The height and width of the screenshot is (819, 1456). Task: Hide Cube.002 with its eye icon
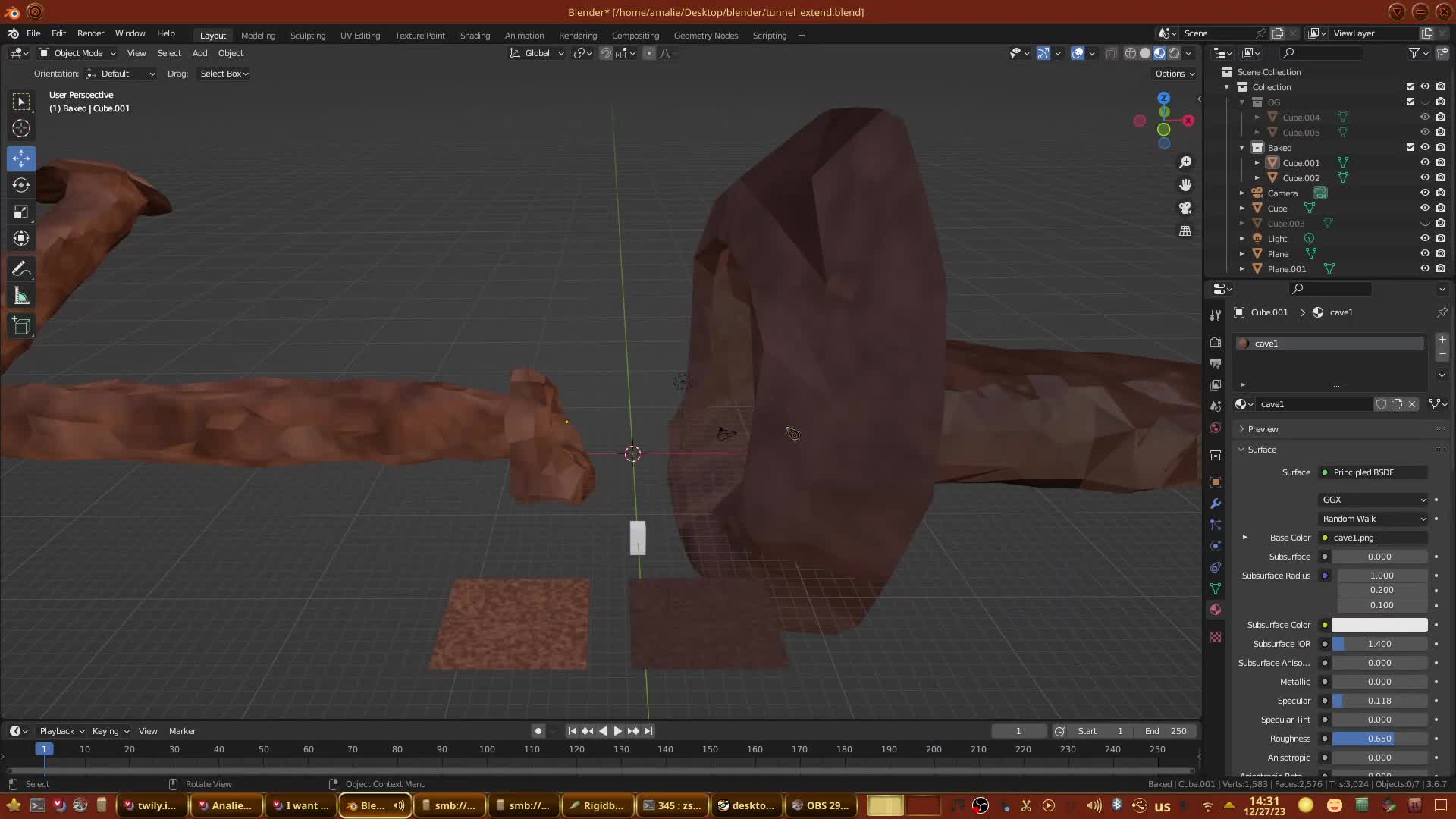tap(1425, 177)
